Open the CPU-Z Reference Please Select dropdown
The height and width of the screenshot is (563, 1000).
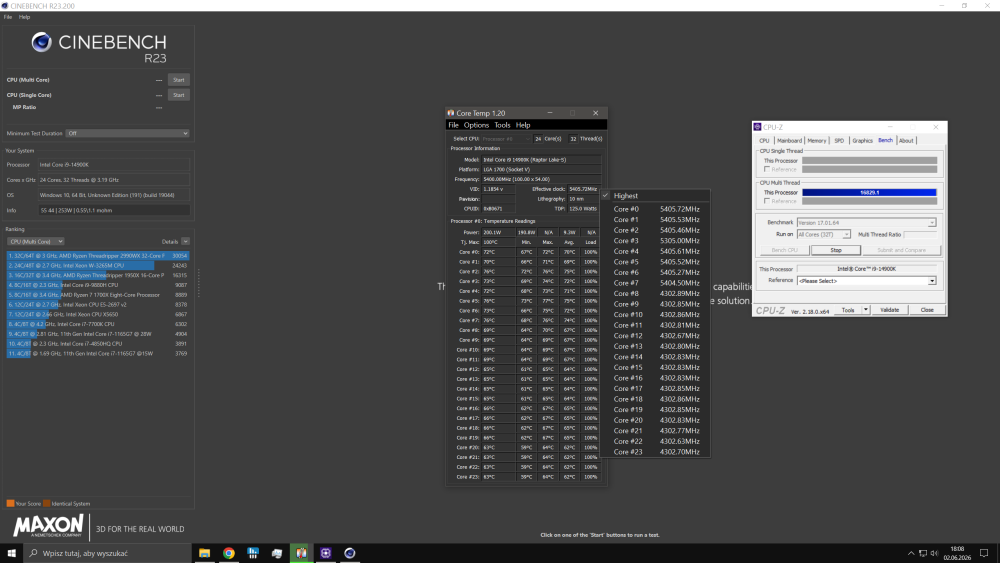pyautogui.click(x=867, y=281)
